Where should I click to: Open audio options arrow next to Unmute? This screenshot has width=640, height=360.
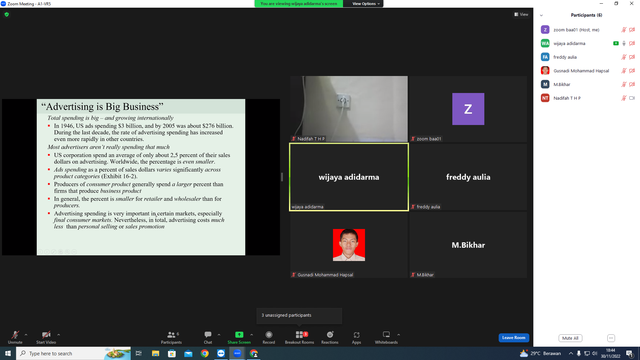point(26,335)
